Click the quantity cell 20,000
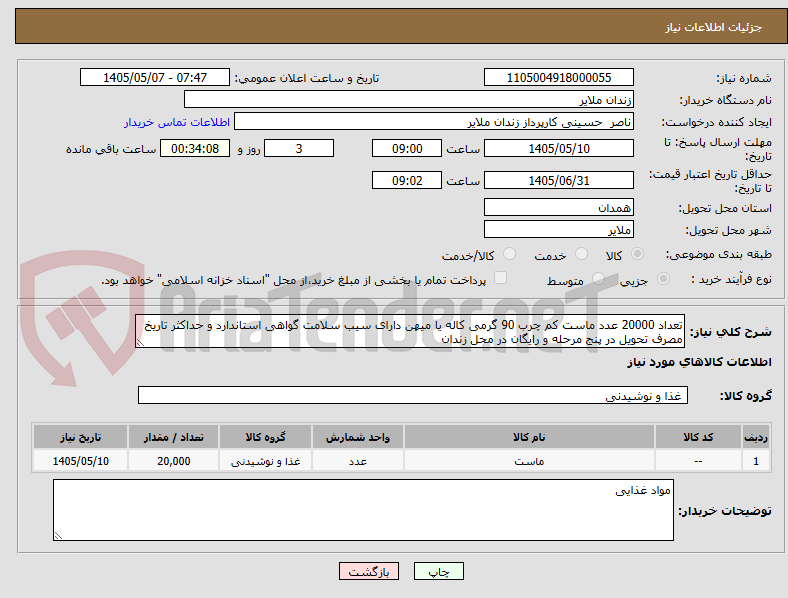 click(173, 461)
